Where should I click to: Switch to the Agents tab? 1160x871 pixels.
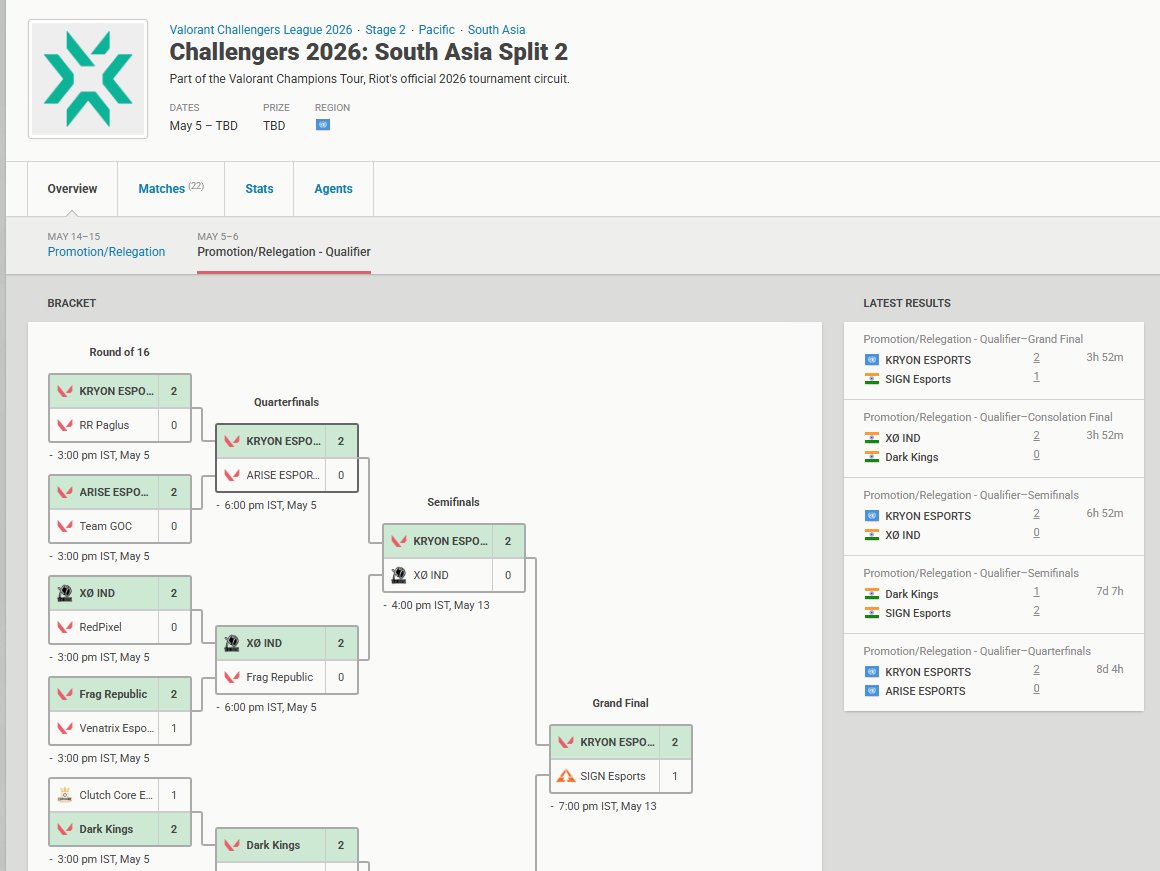coord(333,189)
